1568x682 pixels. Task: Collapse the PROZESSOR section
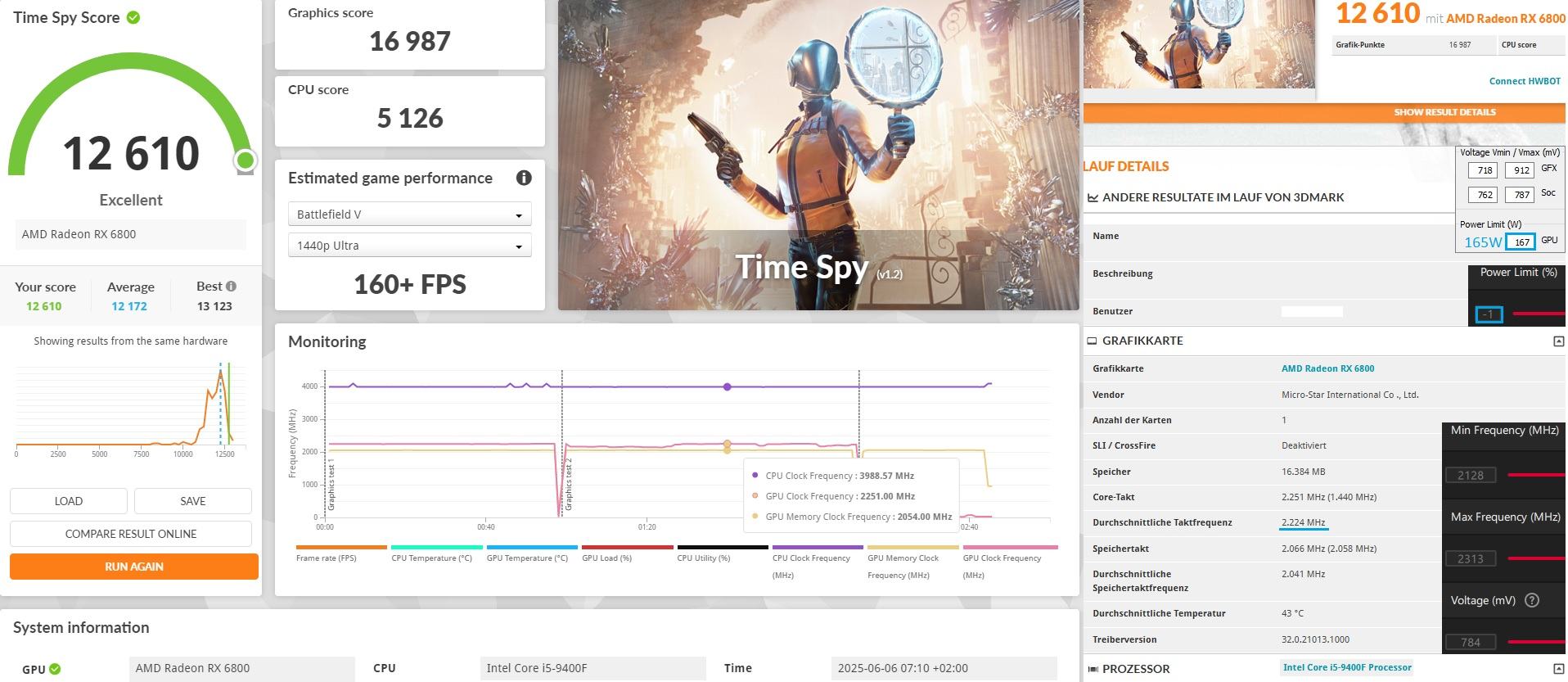click(1558, 669)
